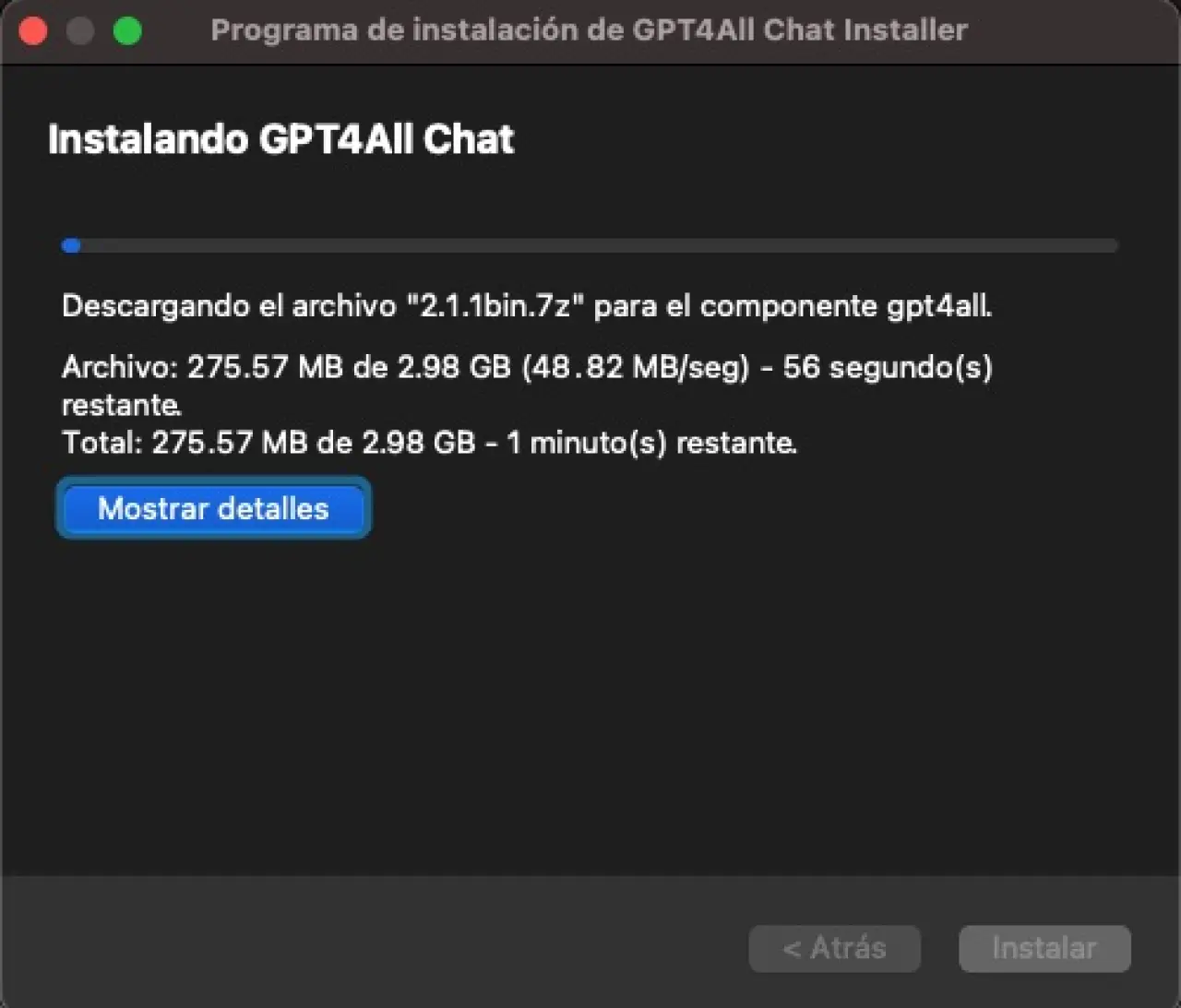Click the gray minimize window dot
This screenshot has width=1181, height=1008.
point(80,31)
